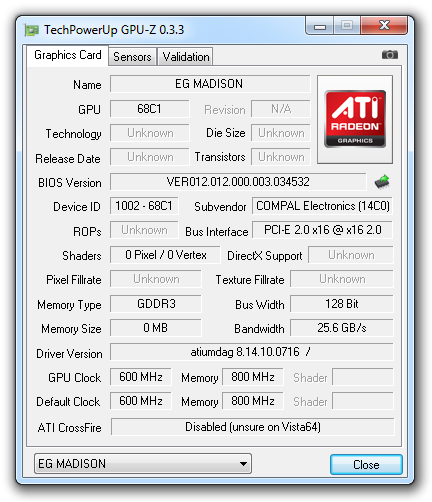Screen dimensions: 432x502
Task: Click the Bus Interface PCI-E field
Action: click(x=322, y=230)
